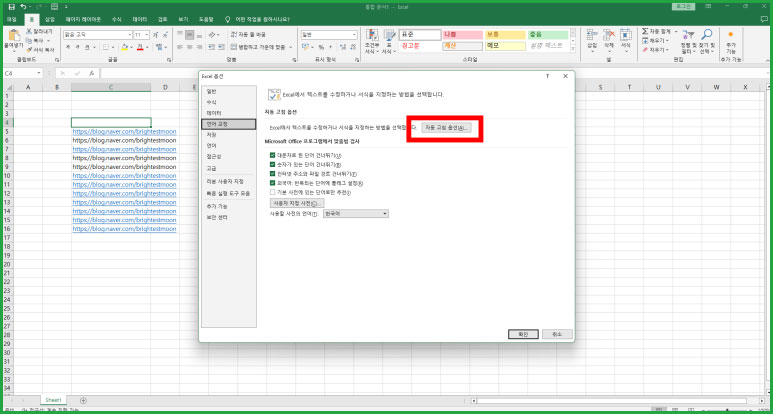Viewport: 773px width, 414px height.
Task: Uncheck ignore words with numbers (숫자가 있는 단어) checkbox
Action: [272, 165]
